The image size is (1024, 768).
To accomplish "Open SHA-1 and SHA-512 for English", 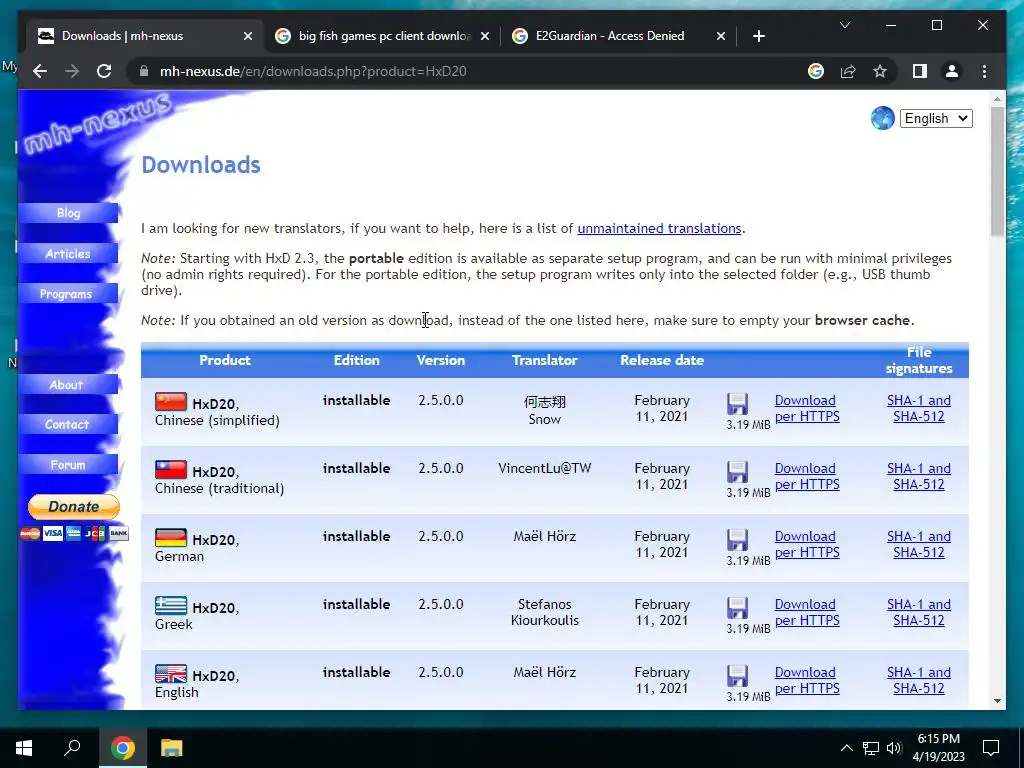I will 919,680.
